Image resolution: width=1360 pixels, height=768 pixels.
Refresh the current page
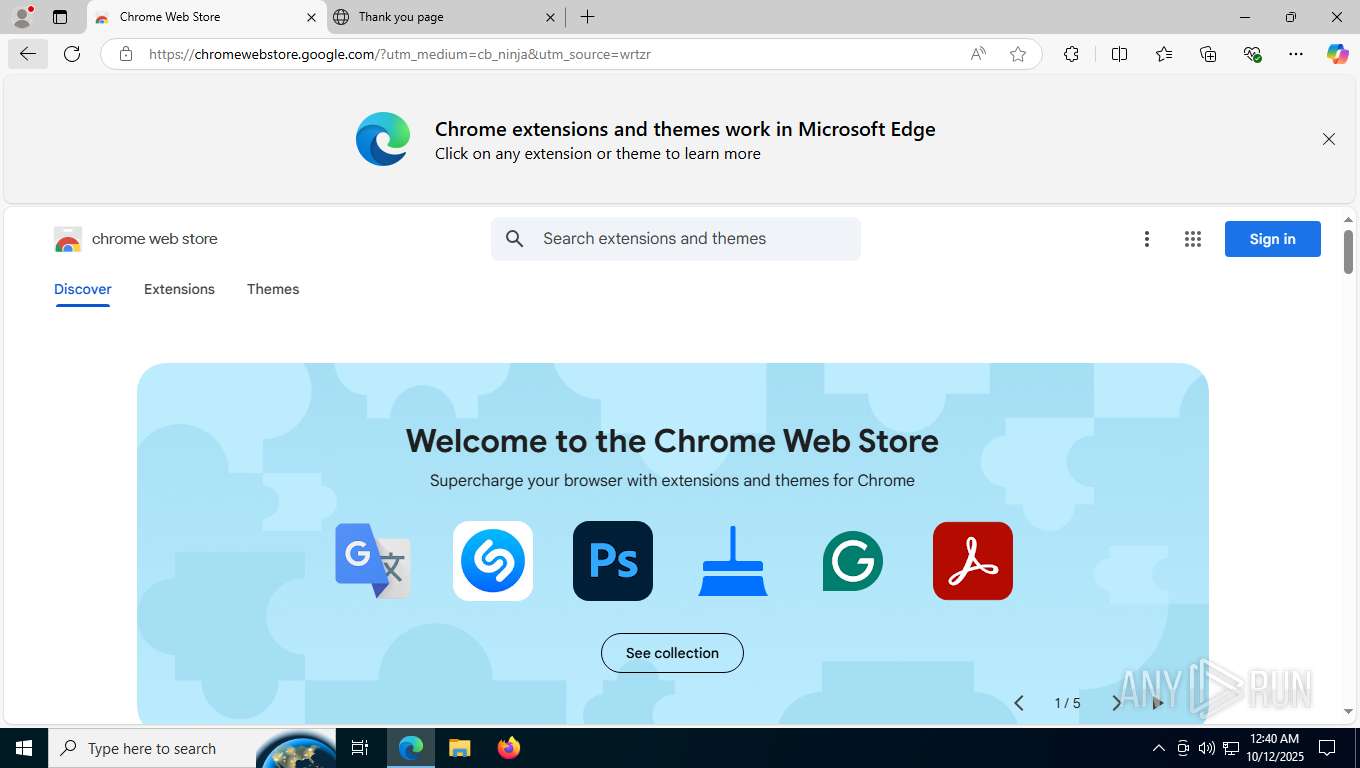pyautogui.click(x=72, y=54)
